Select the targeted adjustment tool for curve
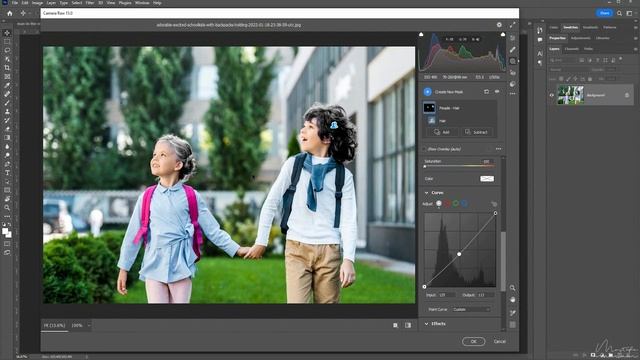This screenshot has width=640, height=360. 494,204
